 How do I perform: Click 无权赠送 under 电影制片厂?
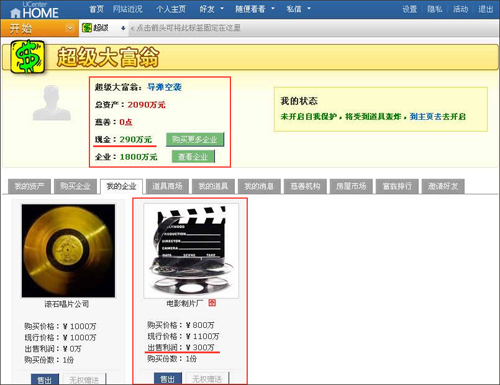tap(207, 379)
